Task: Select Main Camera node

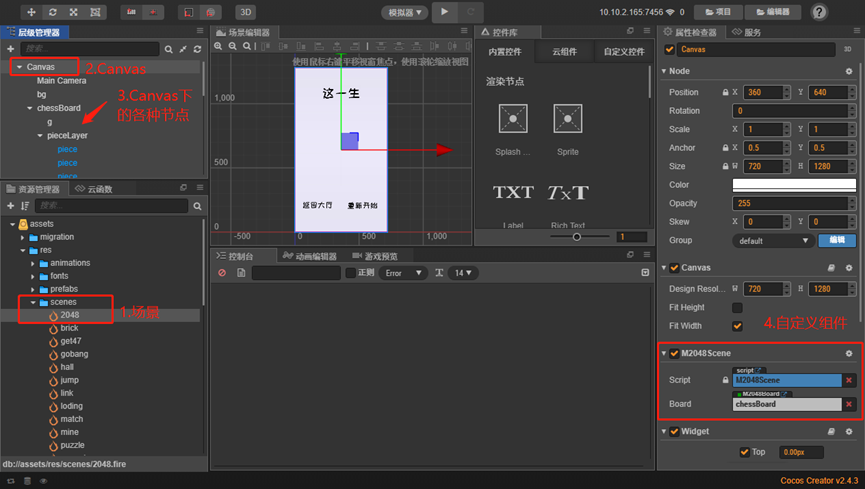Action: tap(61, 81)
